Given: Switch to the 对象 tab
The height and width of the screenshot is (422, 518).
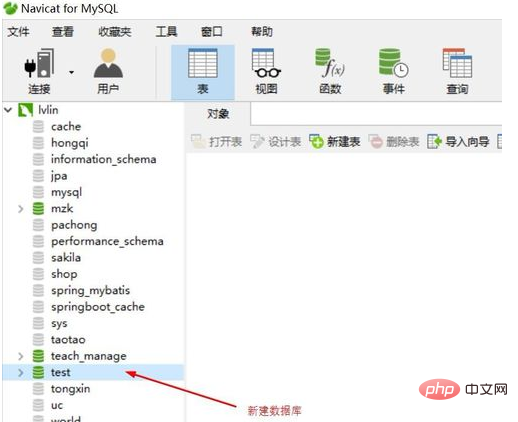Looking at the screenshot, I should click(x=218, y=114).
